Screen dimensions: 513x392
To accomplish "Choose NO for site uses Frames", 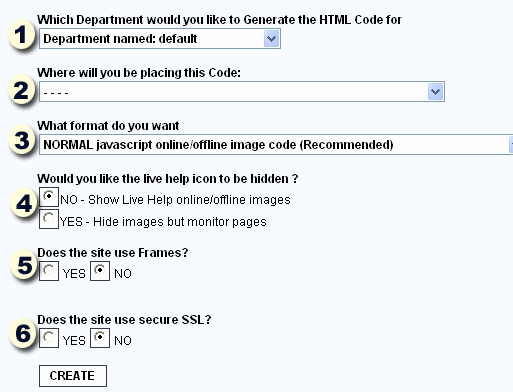I will 100,271.
